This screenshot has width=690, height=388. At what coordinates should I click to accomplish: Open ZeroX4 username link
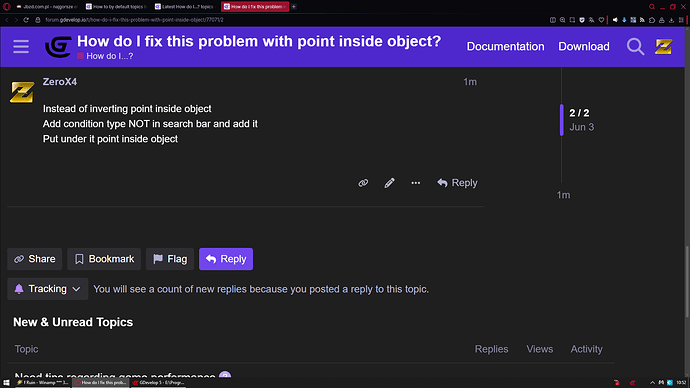click(x=59, y=82)
